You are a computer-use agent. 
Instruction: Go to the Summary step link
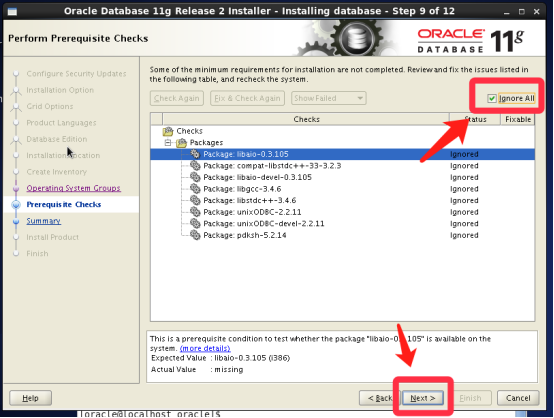click(x=43, y=221)
